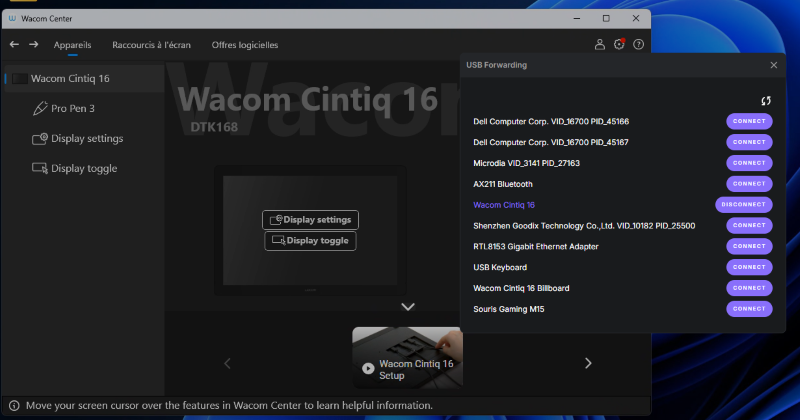Open Display toggle in the sidebar
Screen dimensions: 800x420
(84, 168)
